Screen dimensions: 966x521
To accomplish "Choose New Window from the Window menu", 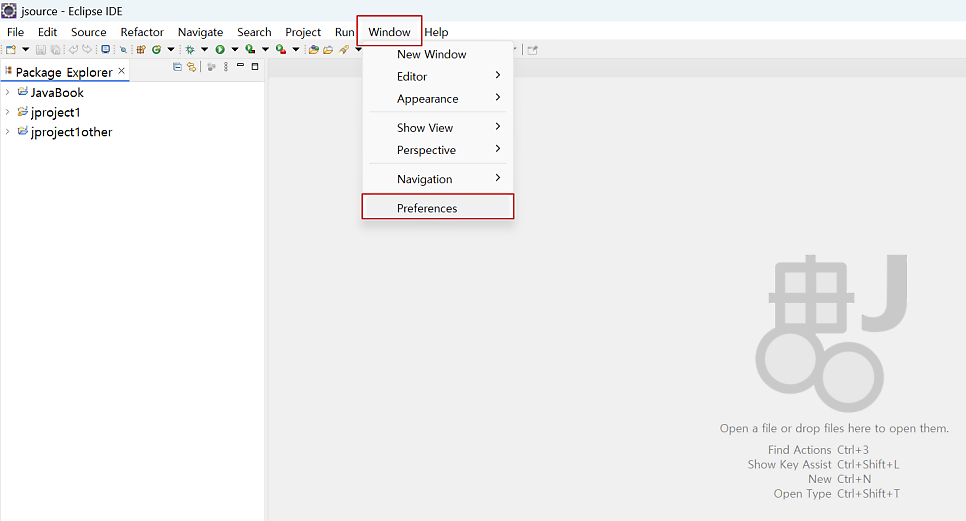I will [x=437, y=54].
